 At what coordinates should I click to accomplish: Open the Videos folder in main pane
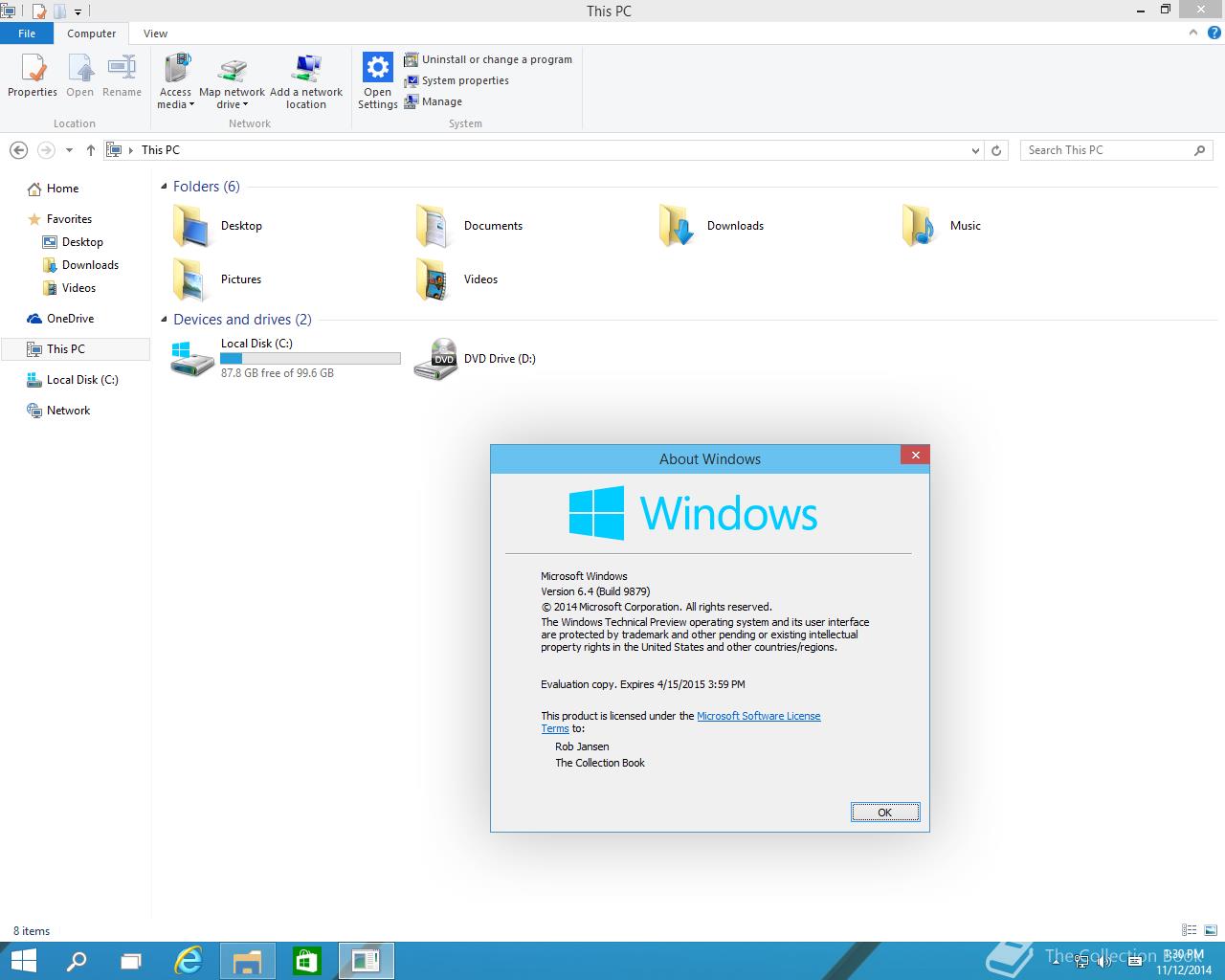click(x=434, y=279)
